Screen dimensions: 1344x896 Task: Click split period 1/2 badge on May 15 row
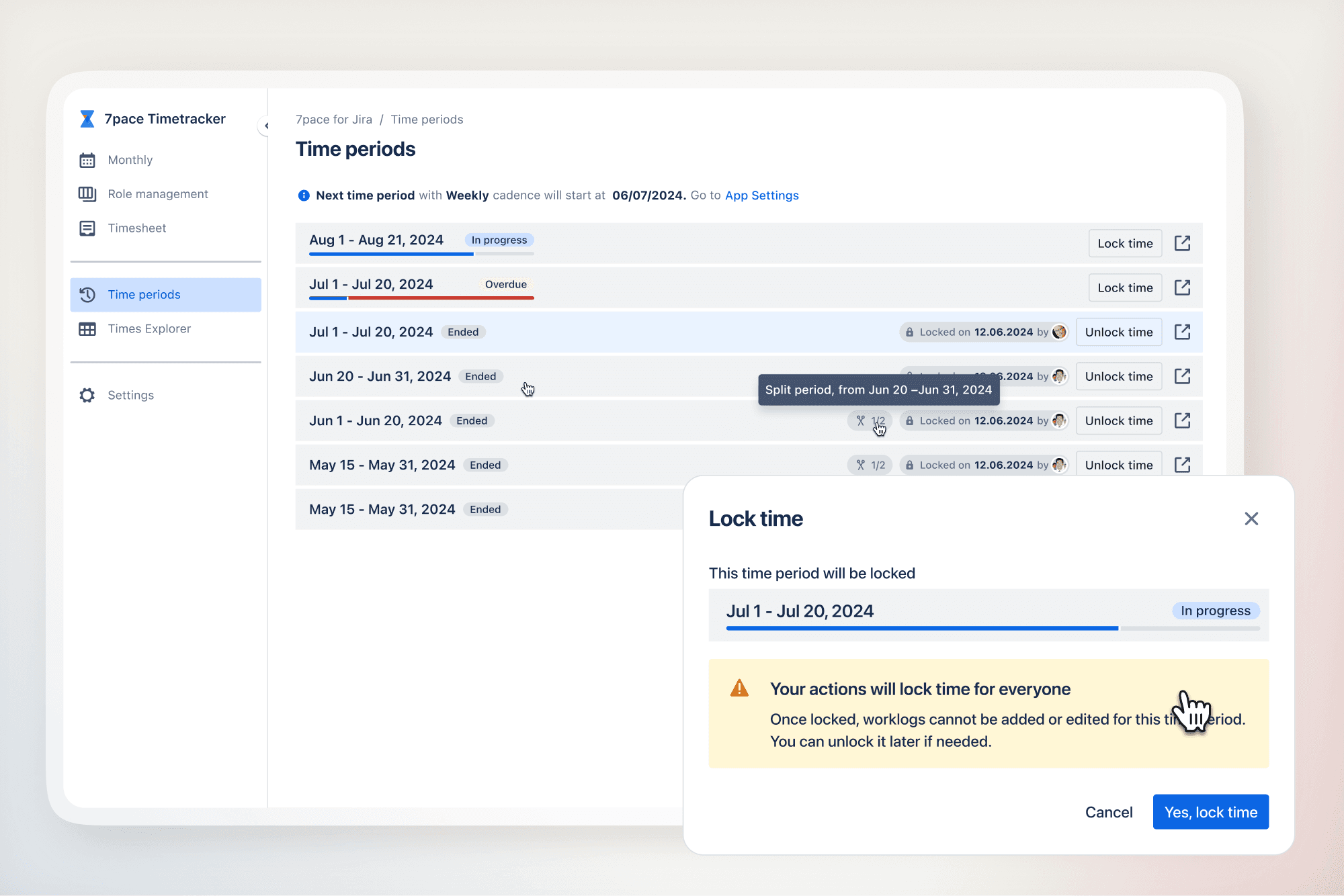pyautogui.click(x=870, y=465)
